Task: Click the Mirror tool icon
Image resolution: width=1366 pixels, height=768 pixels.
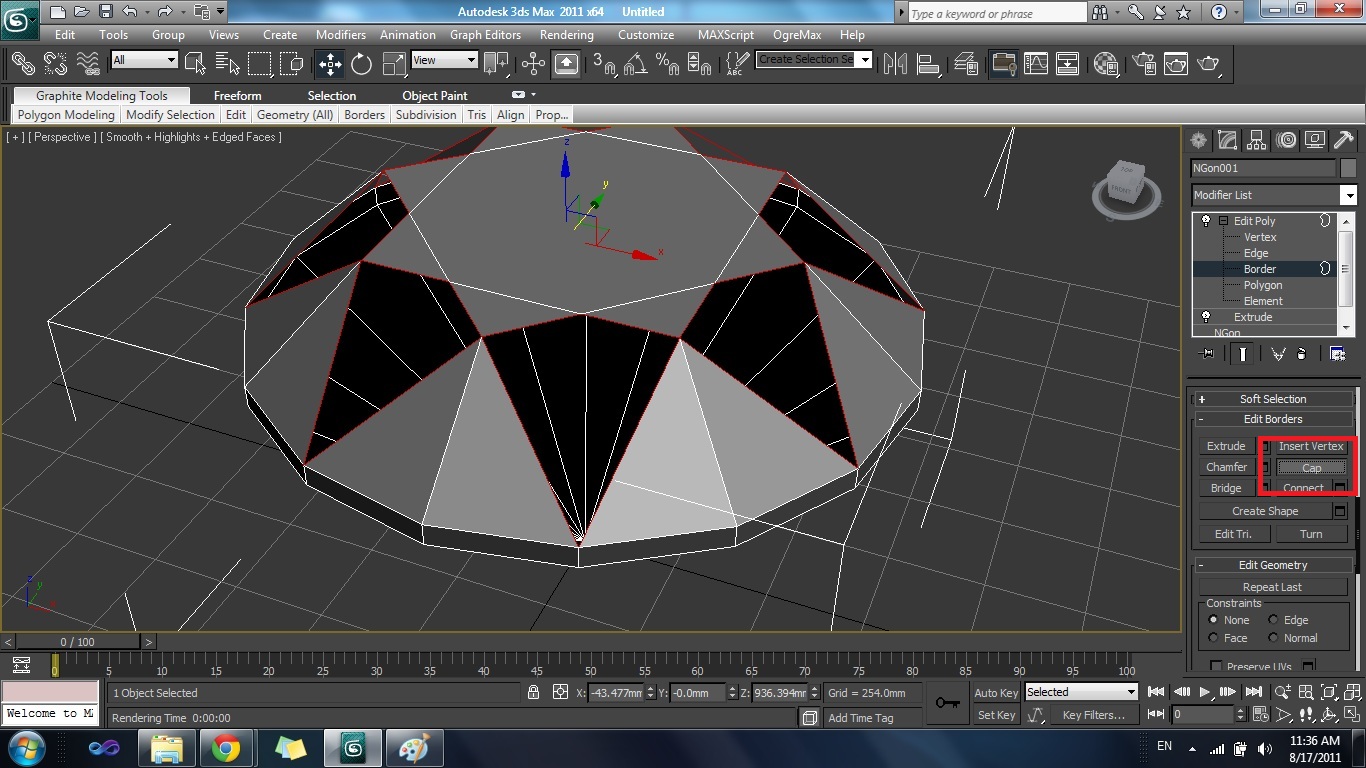Action: coord(894,64)
